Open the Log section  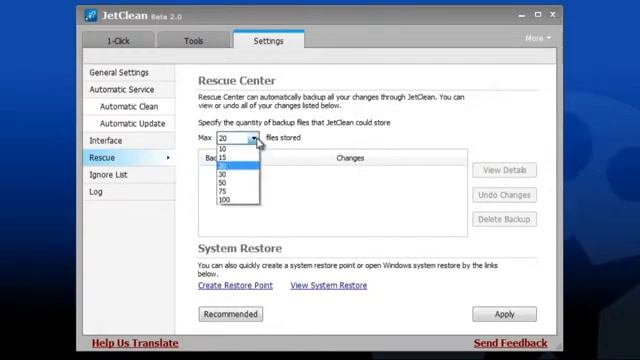129,192
